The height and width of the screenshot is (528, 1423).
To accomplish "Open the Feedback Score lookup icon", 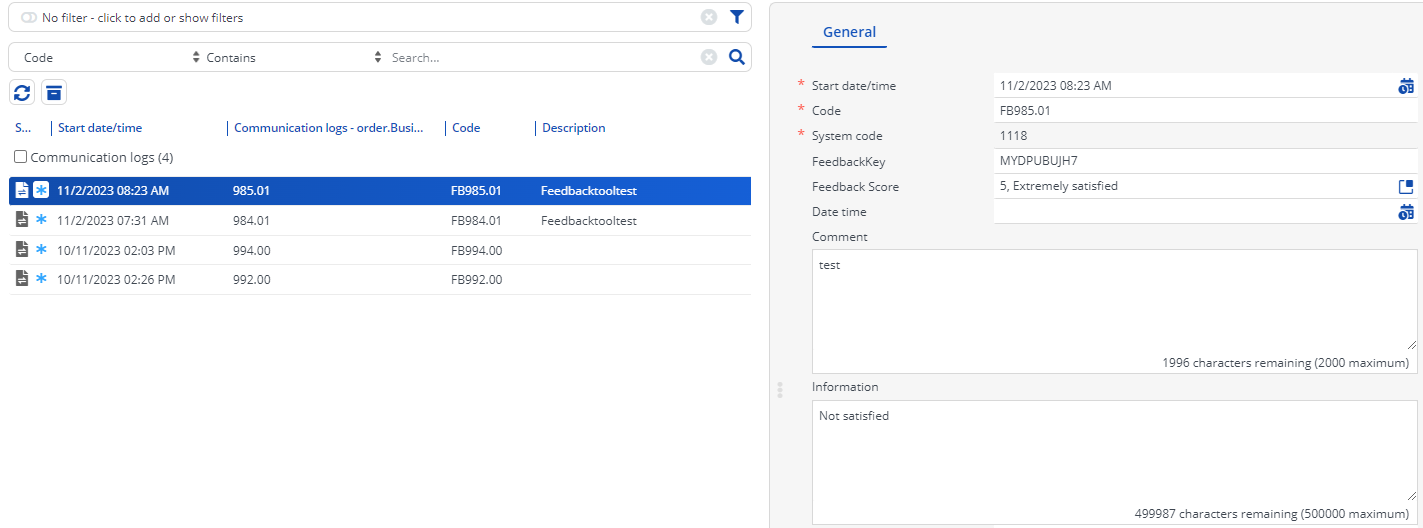I will [x=1406, y=186].
